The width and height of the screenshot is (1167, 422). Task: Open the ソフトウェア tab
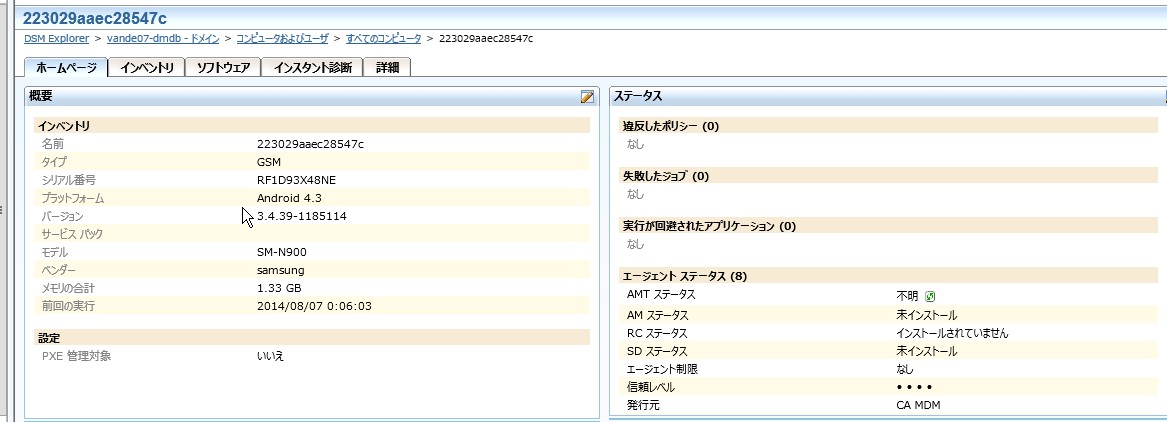tap(223, 68)
